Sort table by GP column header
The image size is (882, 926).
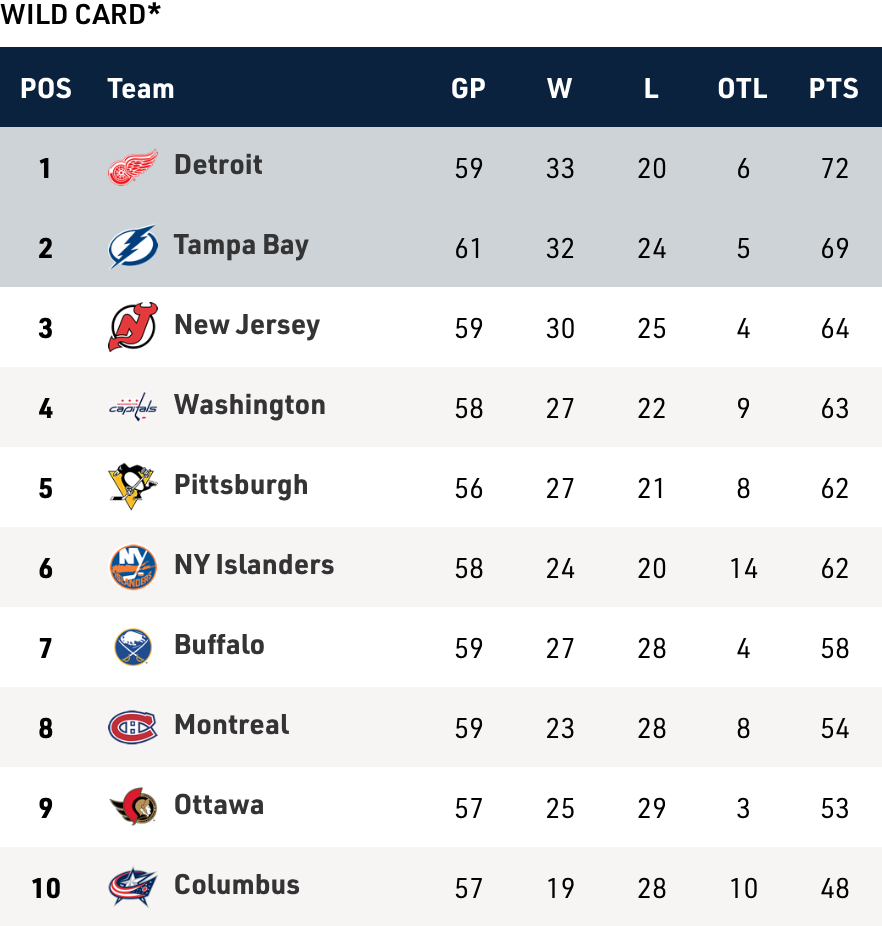click(x=468, y=88)
